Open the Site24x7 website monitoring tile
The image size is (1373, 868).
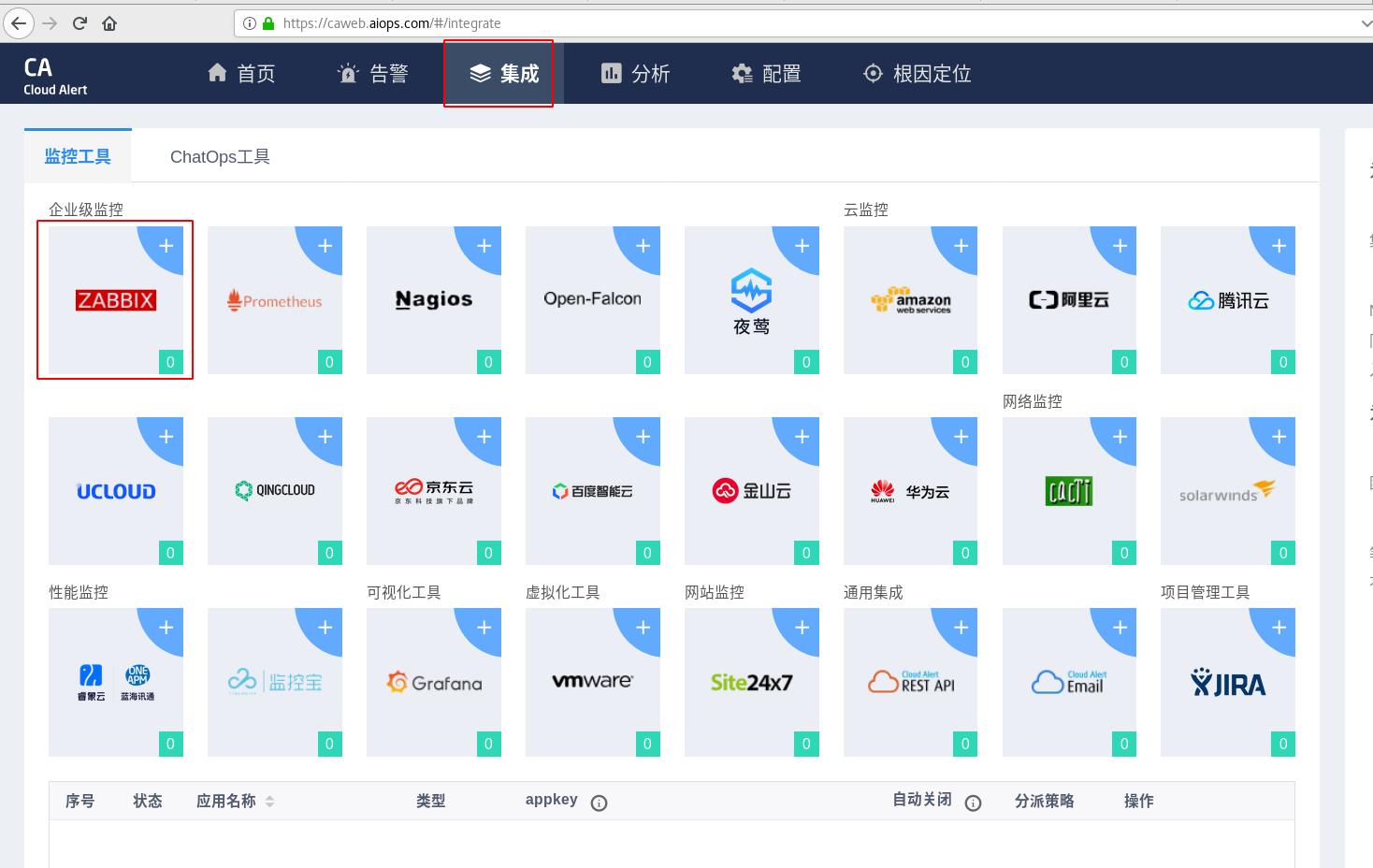(x=752, y=682)
